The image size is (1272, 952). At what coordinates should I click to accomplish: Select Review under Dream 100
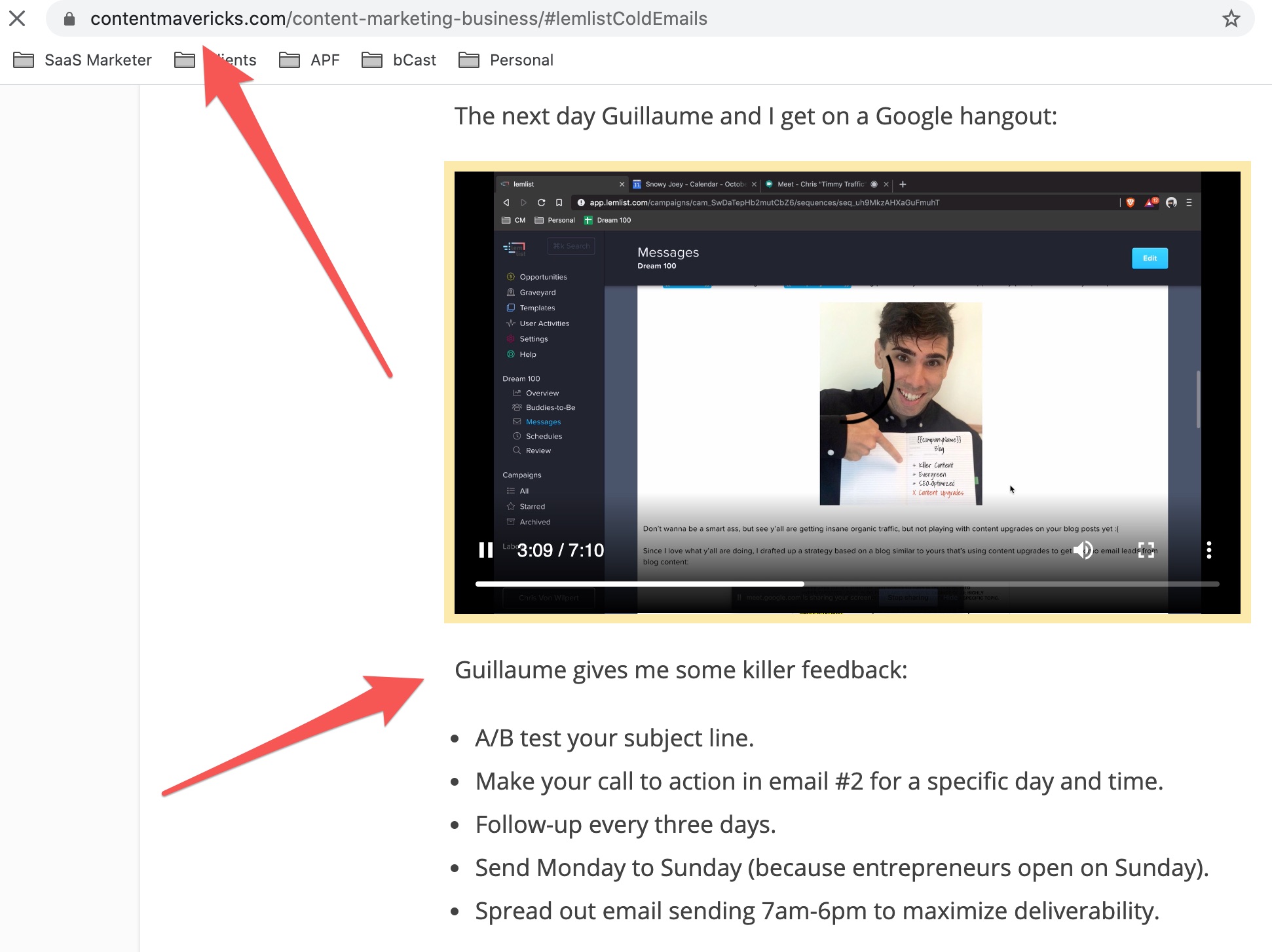pos(532,450)
